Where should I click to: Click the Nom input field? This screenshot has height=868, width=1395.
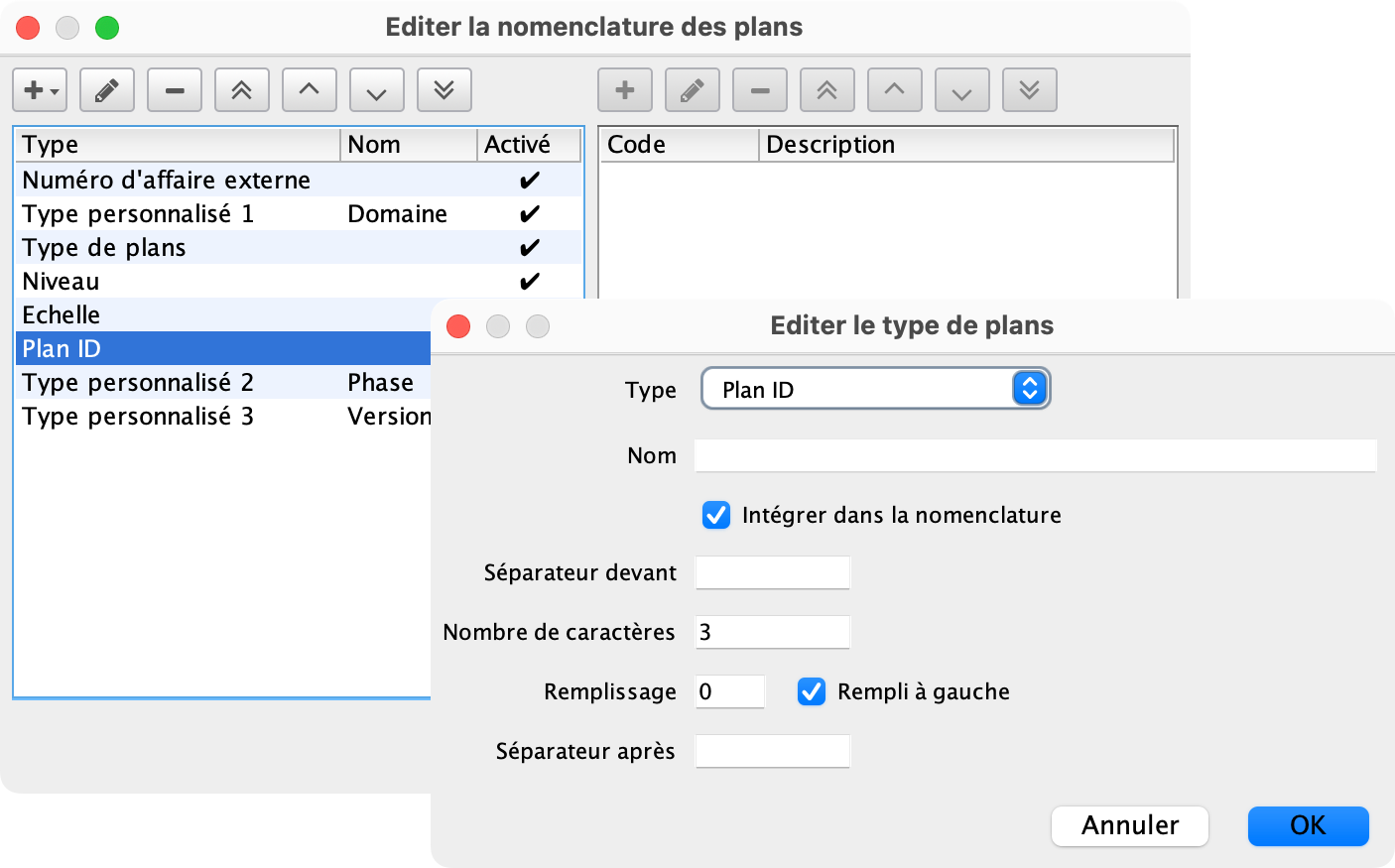[1036, 455]
